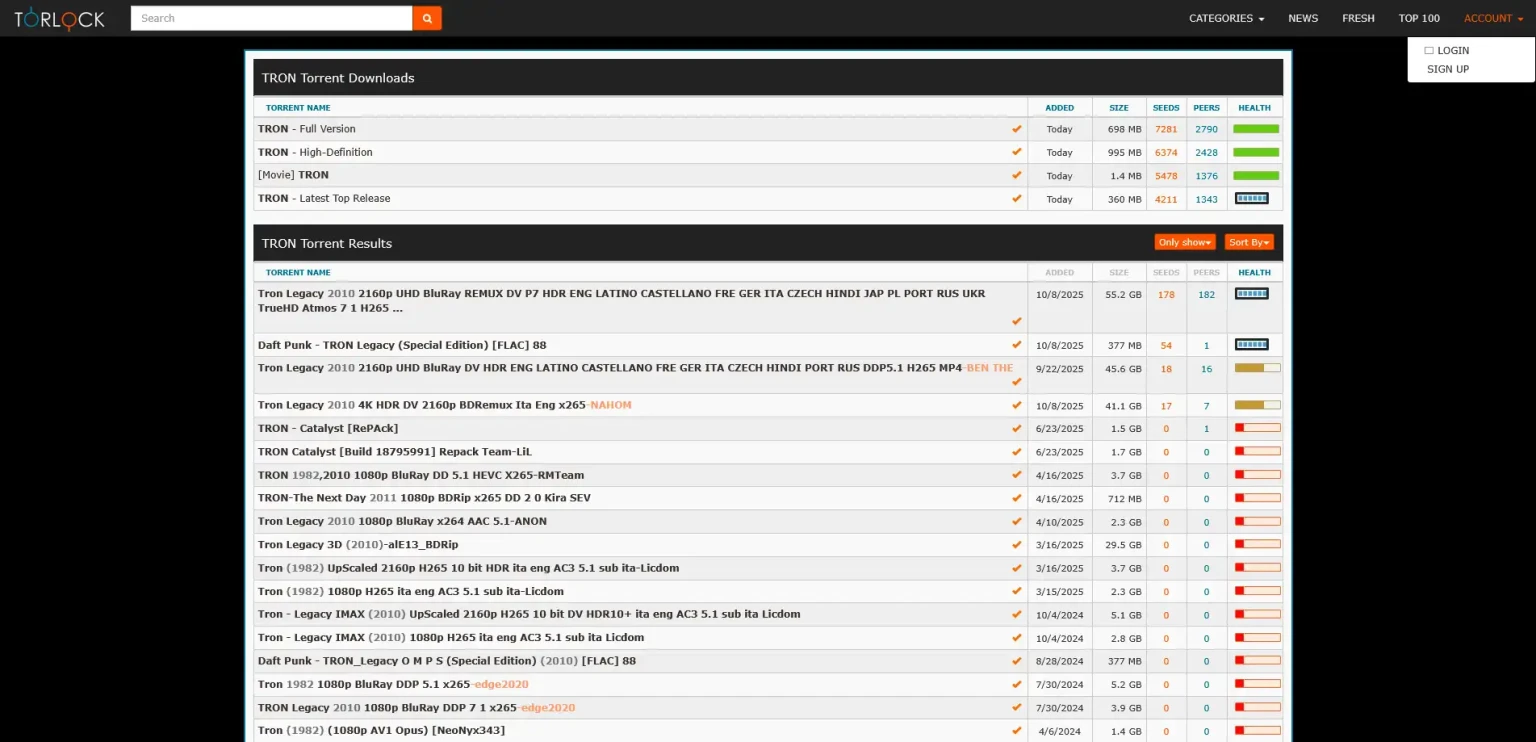Click checkmark on Tron Legacy NAHOM row
Image resolution: width=1536 pixels, height=742 pixels.
pos(1017,405)
